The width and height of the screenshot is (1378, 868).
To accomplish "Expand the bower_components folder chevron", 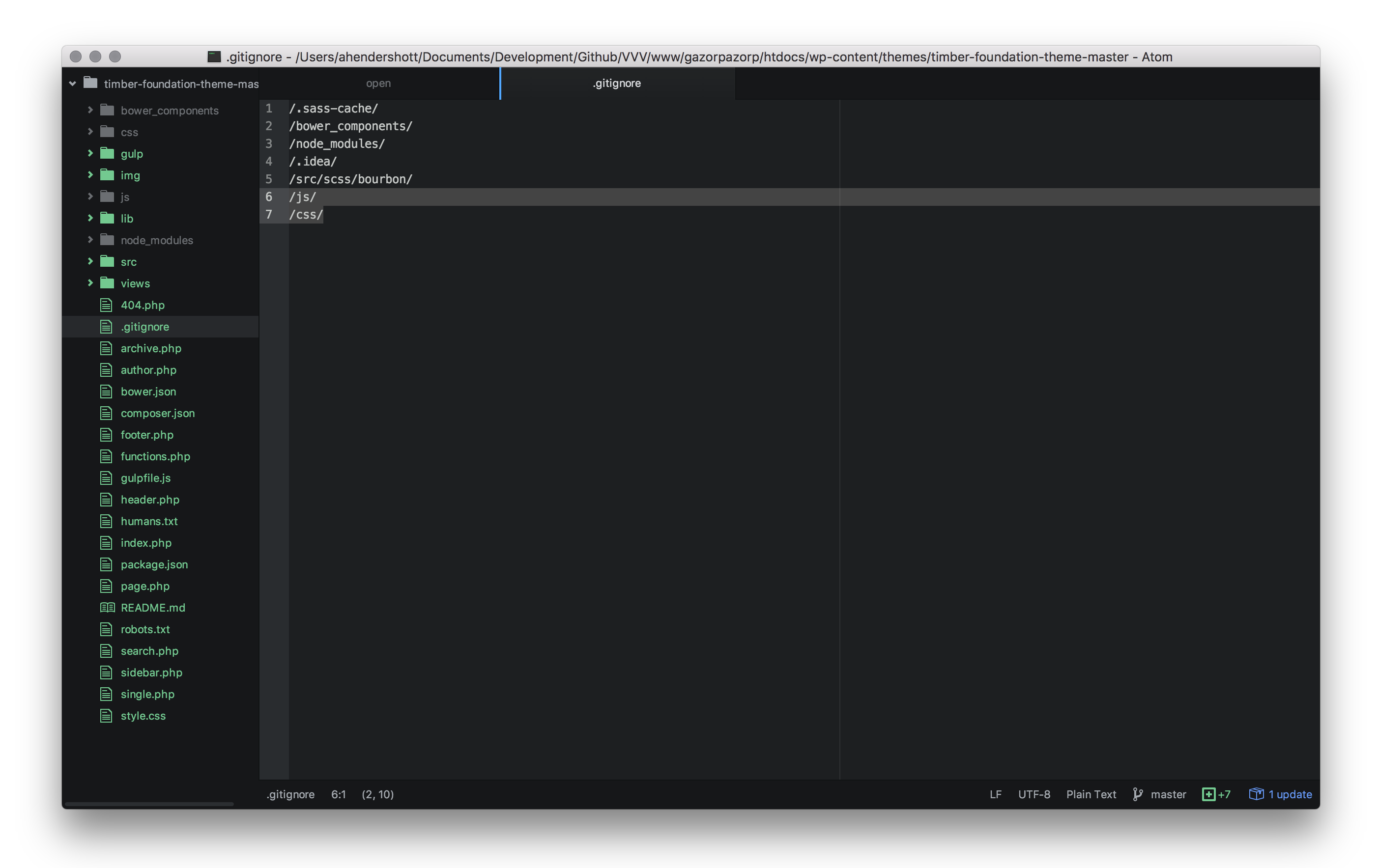I will click(90, 110).
